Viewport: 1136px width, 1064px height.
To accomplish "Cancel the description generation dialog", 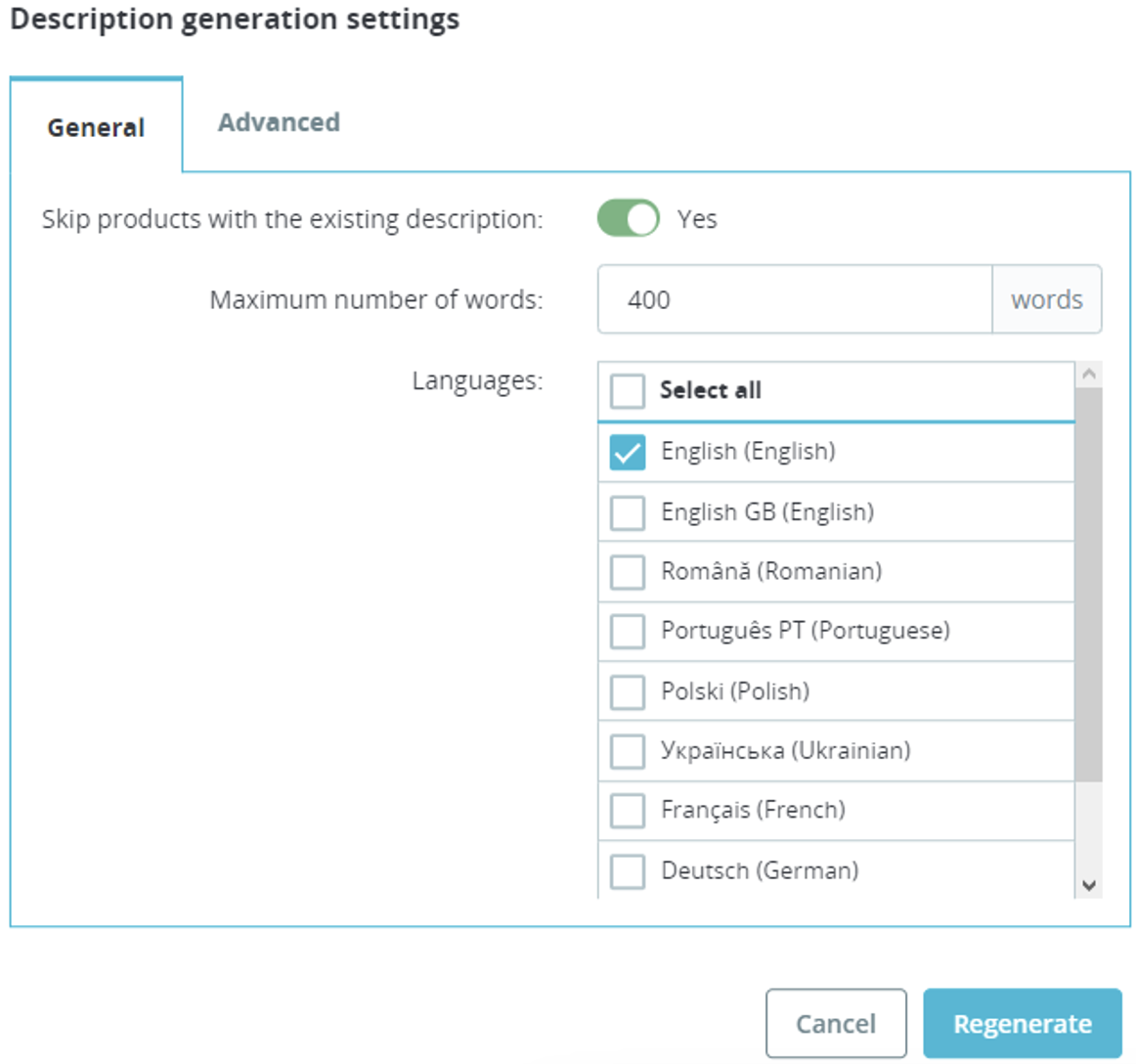I will tap(836, 1023).
